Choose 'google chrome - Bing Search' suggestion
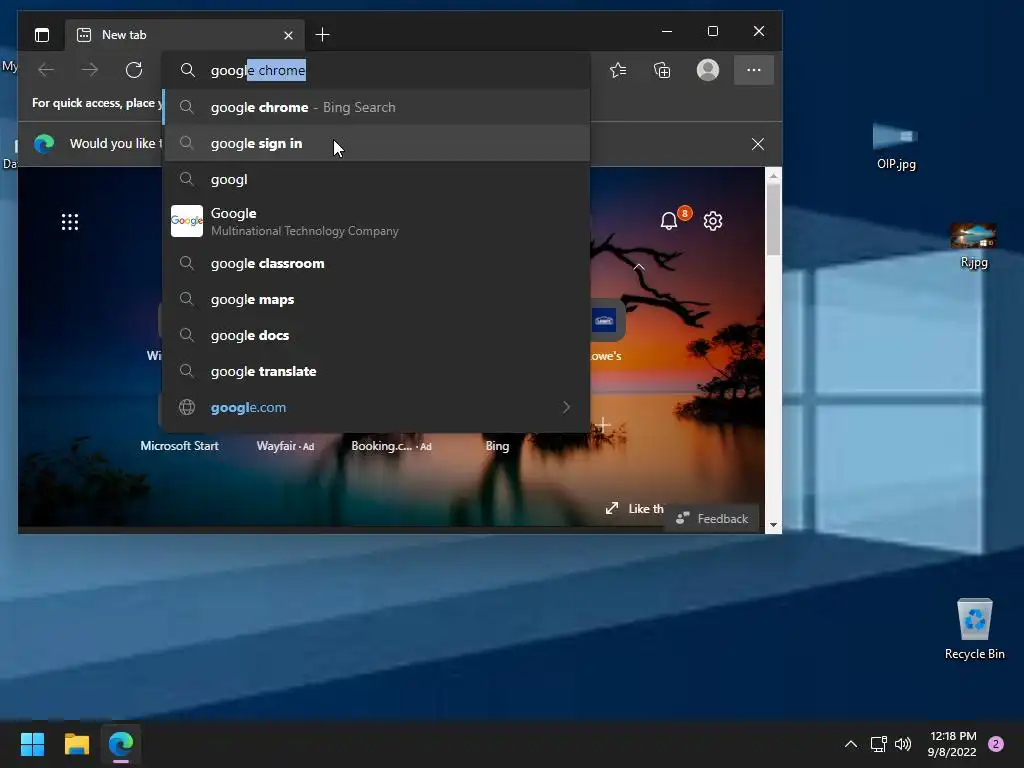This screenshot has width=1024, height=768. [376, 107]
